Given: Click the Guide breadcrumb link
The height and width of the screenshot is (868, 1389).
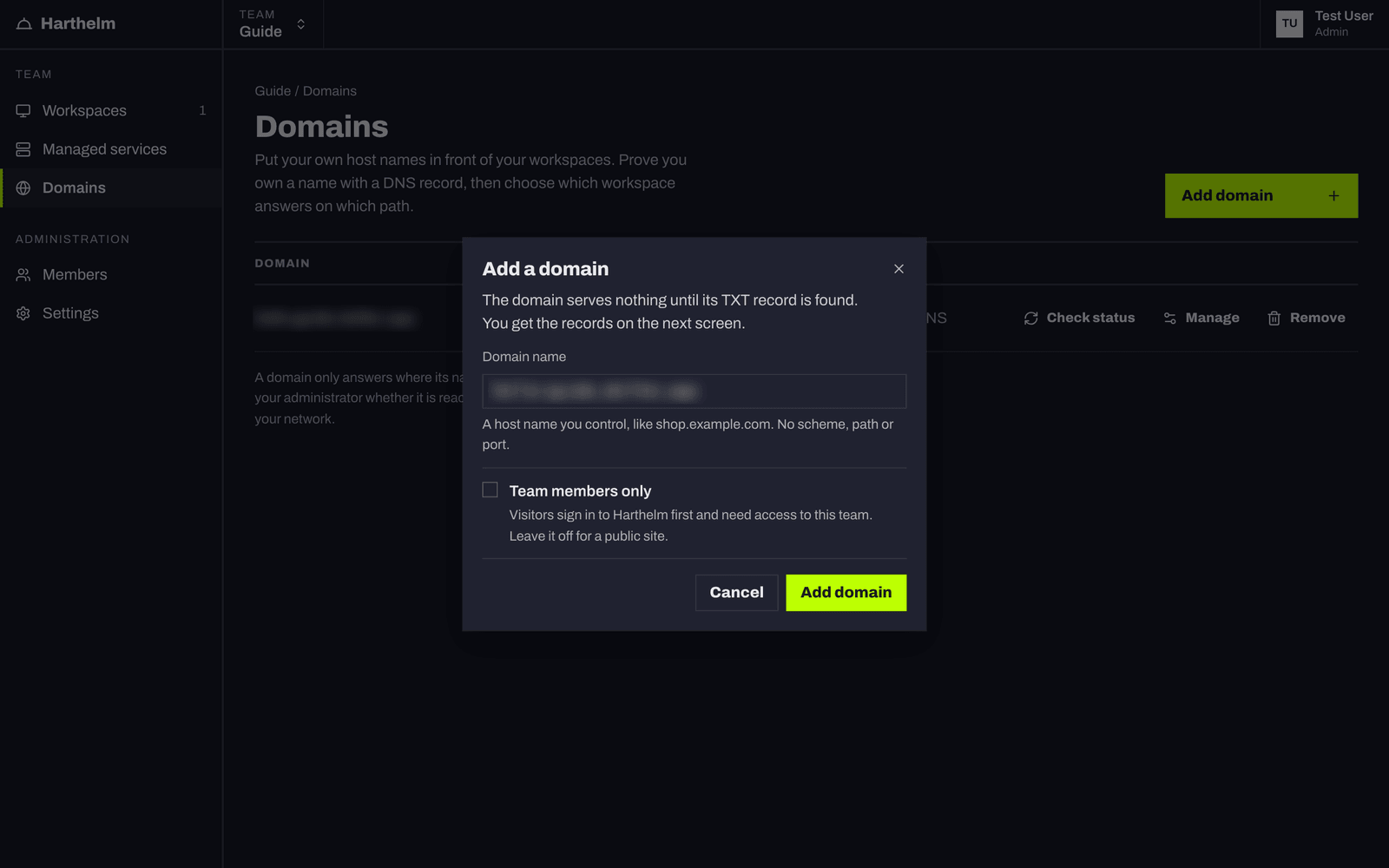Looking at the screenshot, I should (273, 91).
